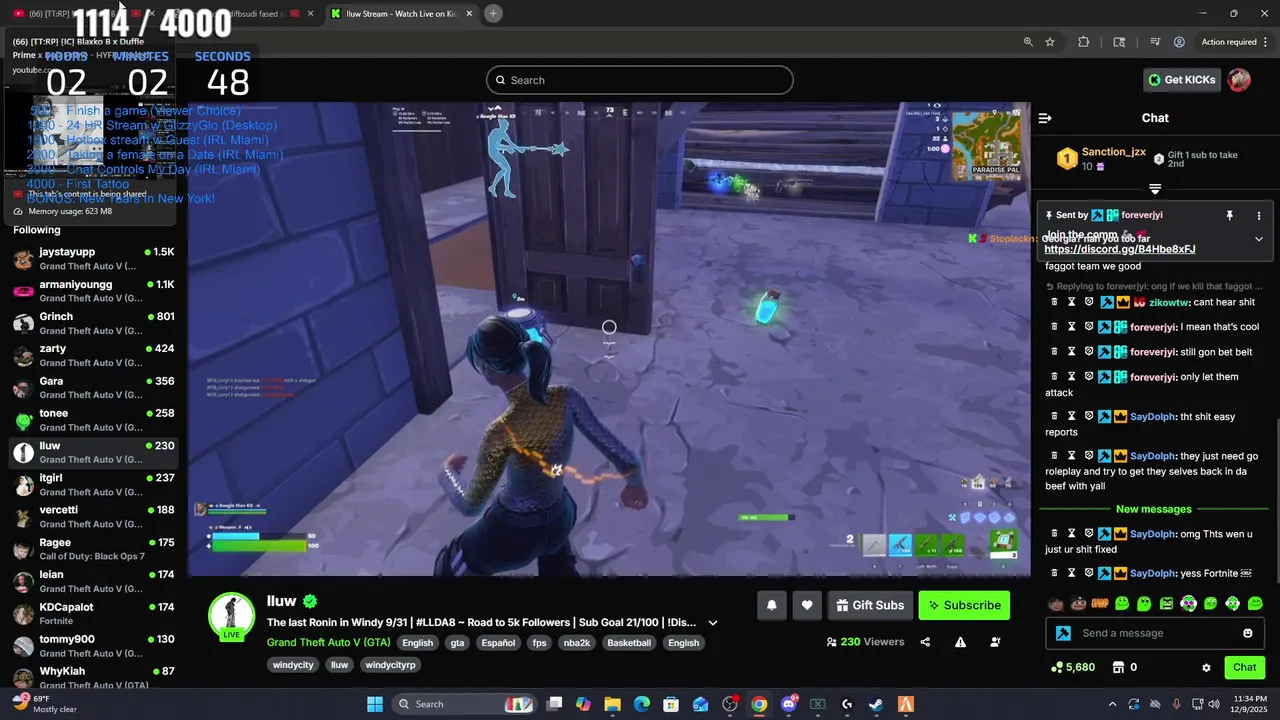Image resolution: width=1280 pixels, height=720 pixels.
Task: Insert the last green emote in the emote row
Action: (x=1256, y=603)
